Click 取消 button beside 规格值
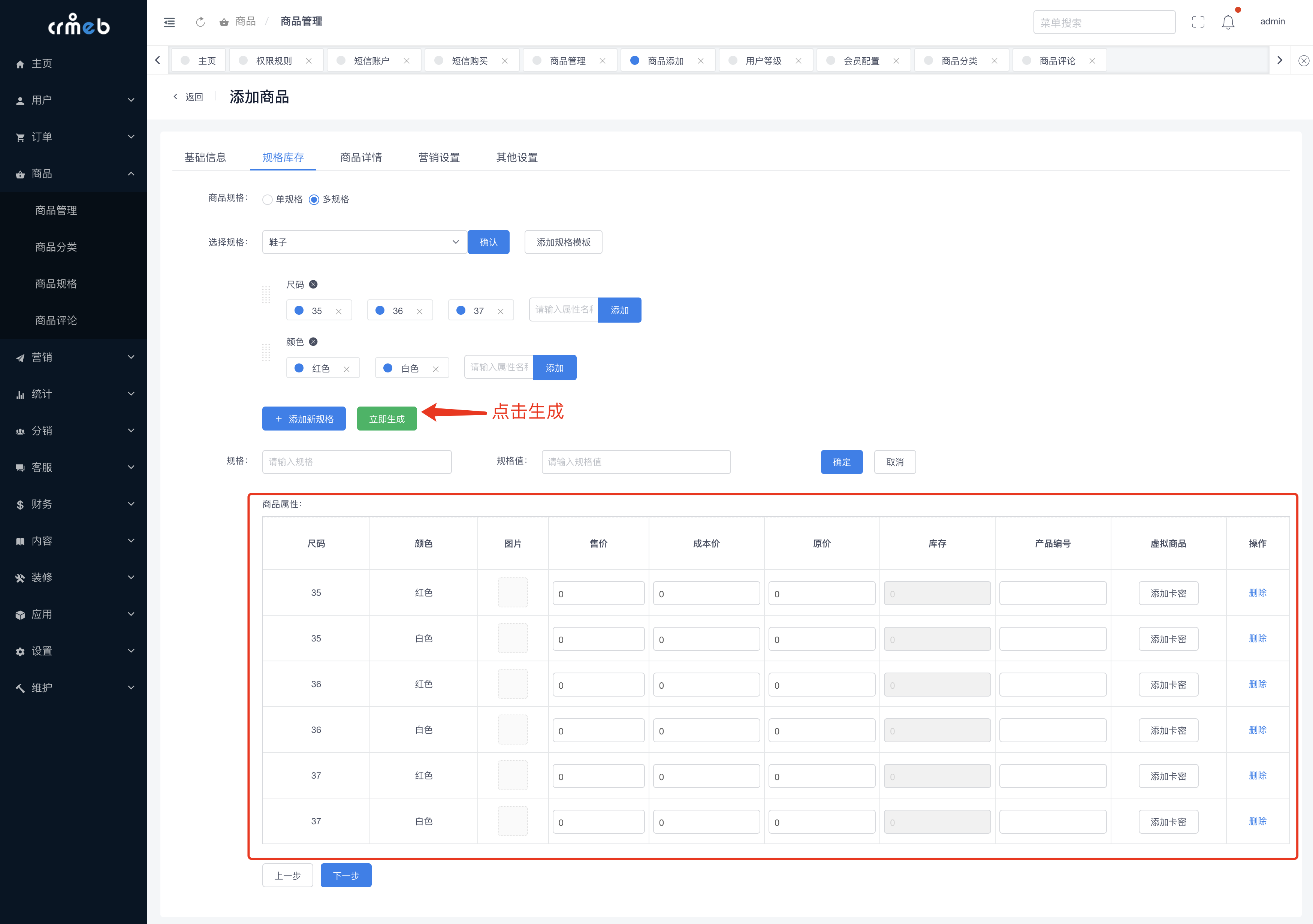This screenshot has height=924, width=1313. coord(895,462)
